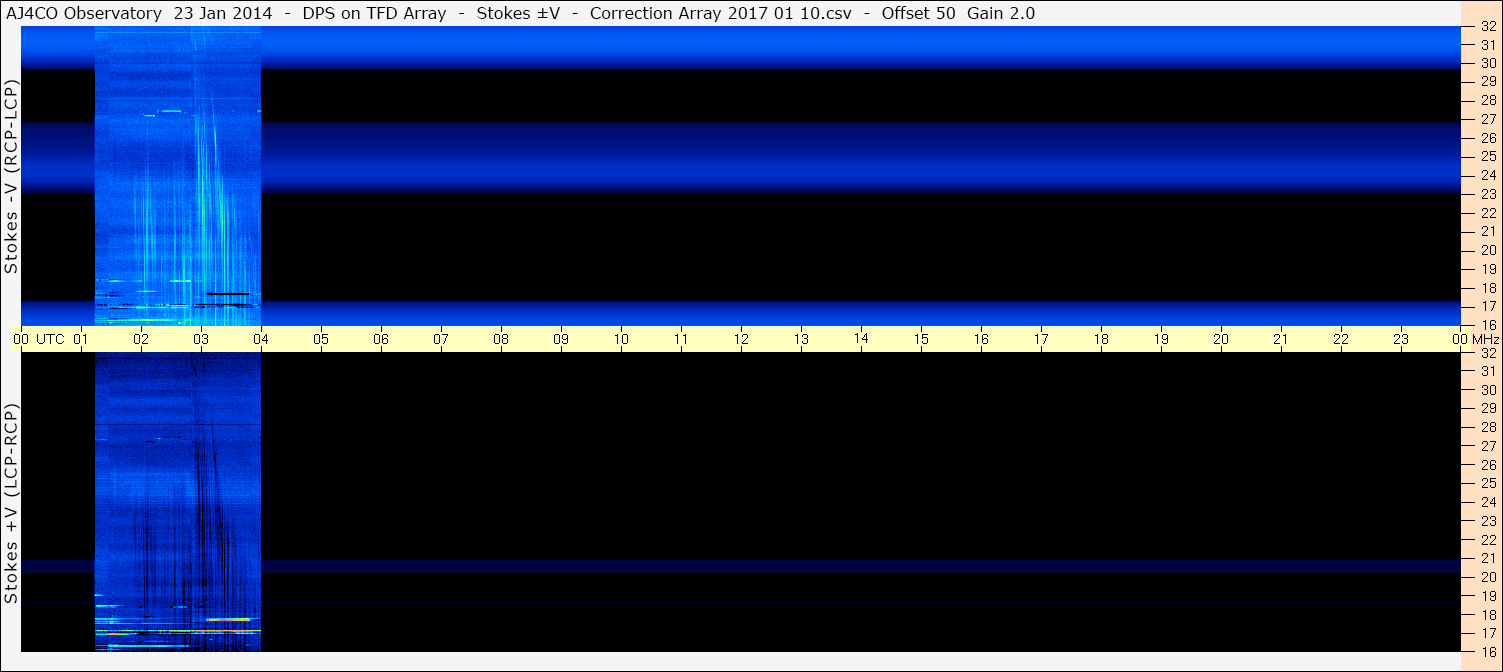Click the 'AJ4CO Observatory' title text
Image resolution: width=1503 pixels, height=672 pixels.
tap(84, 13)
